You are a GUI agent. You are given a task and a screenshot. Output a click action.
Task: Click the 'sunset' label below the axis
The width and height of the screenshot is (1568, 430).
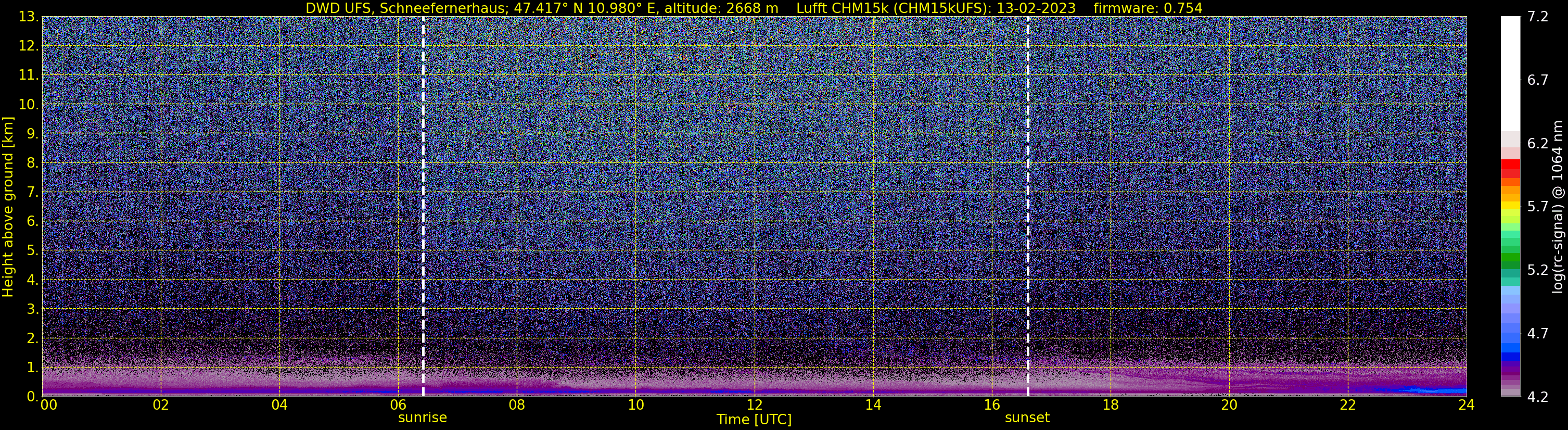[1027, 418]
